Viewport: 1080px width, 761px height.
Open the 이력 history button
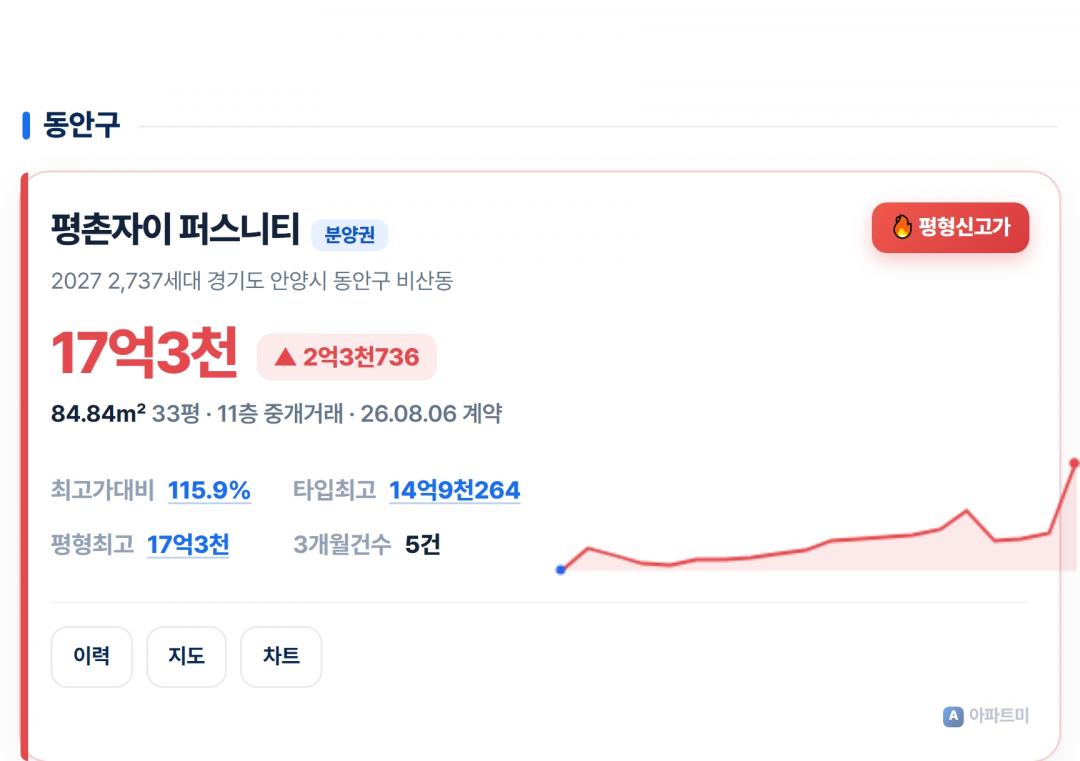tap(92, 656)
